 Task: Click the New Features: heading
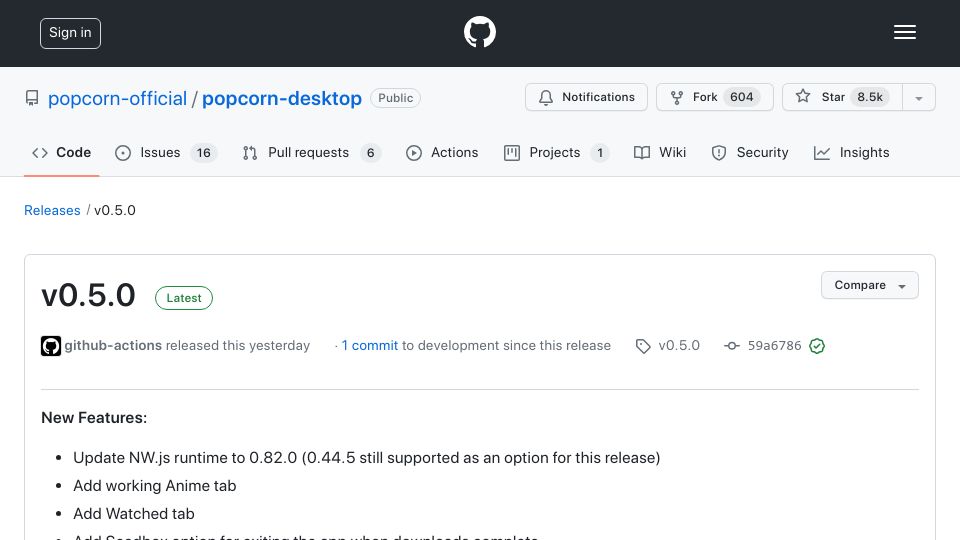[94, 418]
